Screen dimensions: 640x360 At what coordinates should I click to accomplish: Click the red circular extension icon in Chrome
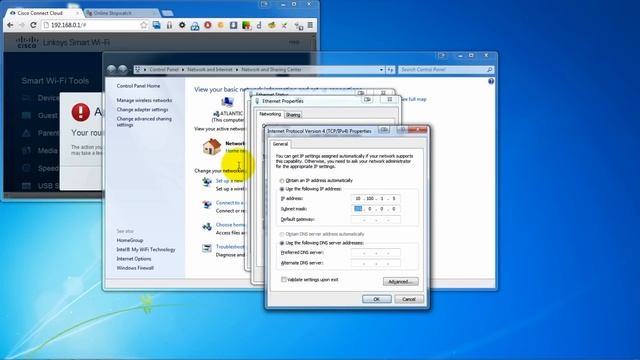208,25
